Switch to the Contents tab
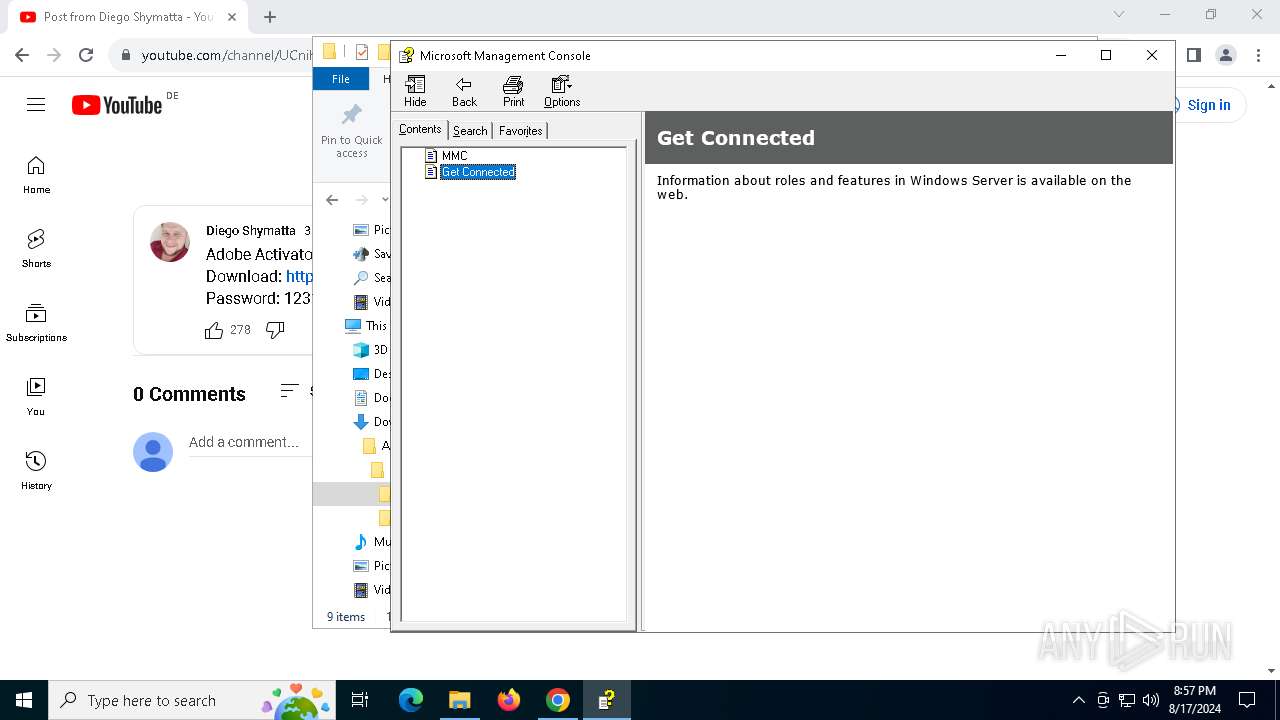Viewport: 1280px width, 720px height. (x=420, y=129)
